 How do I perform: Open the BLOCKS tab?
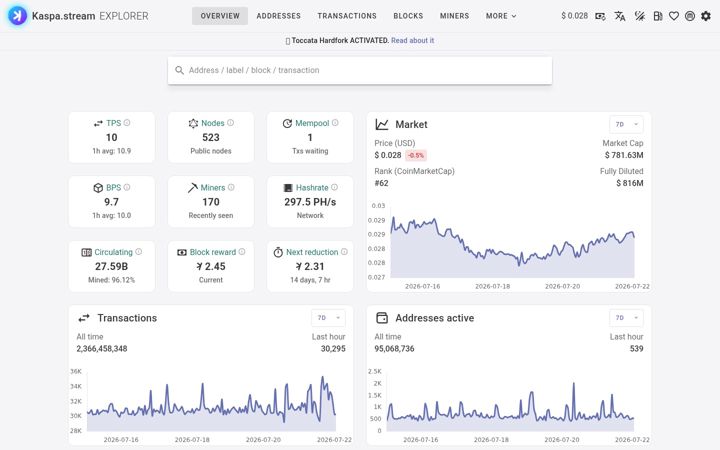(x=408, y=16)
